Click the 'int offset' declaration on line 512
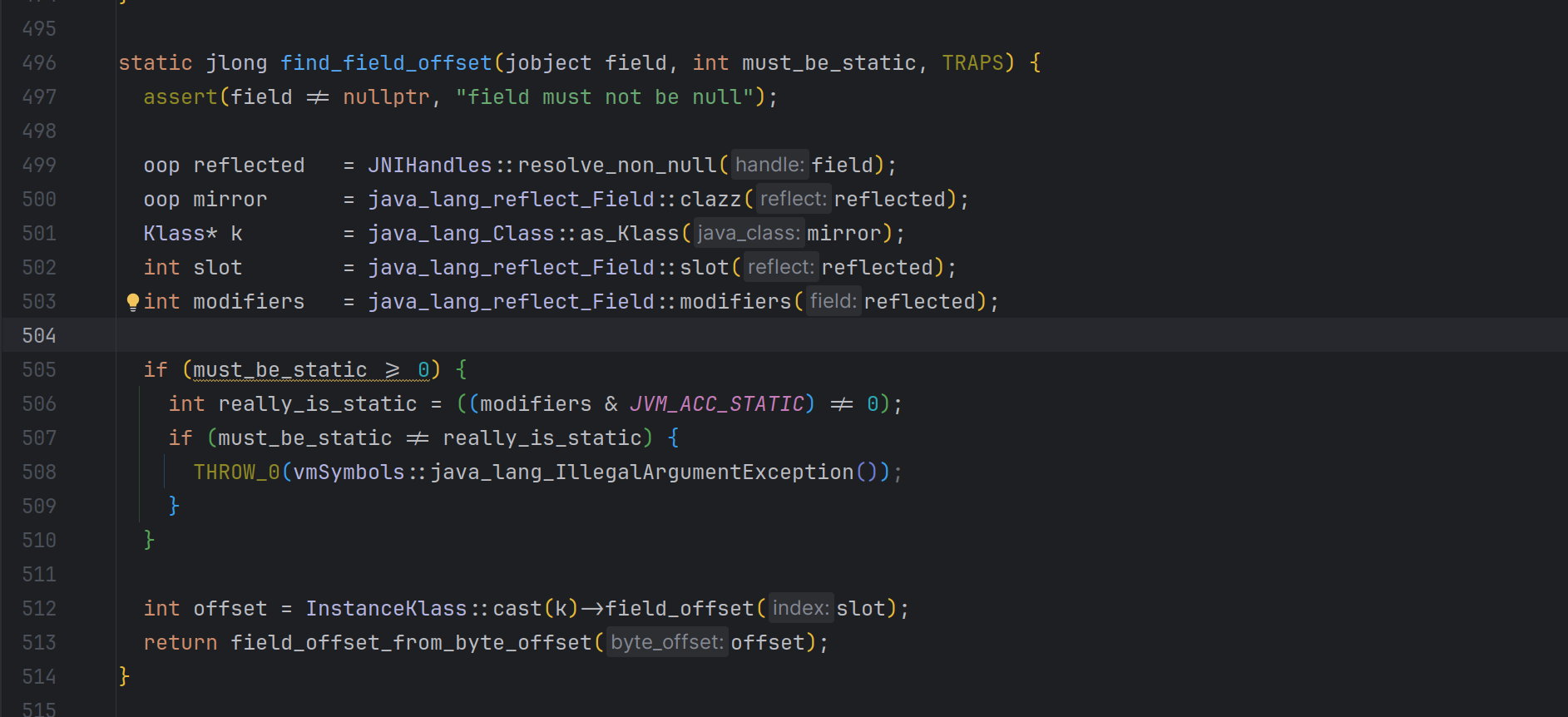 coord(205,609)
